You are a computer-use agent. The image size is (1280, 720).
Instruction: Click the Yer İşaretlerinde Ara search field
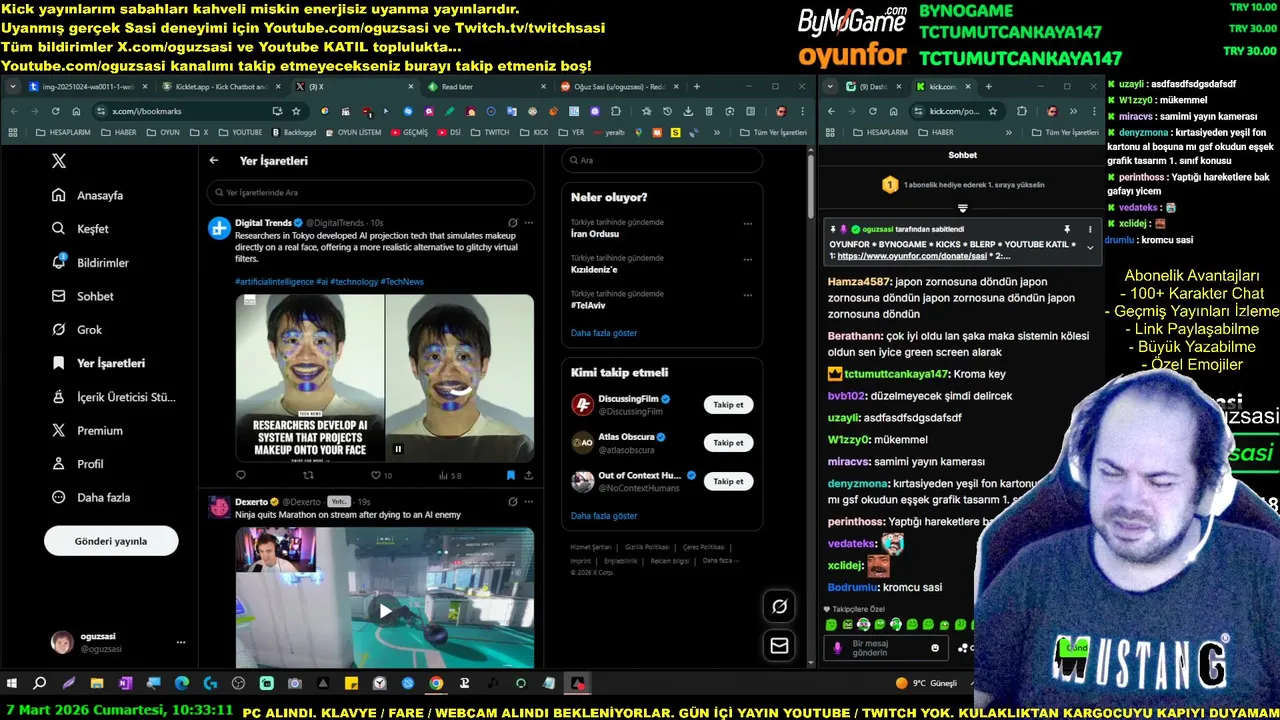(371, 192)
